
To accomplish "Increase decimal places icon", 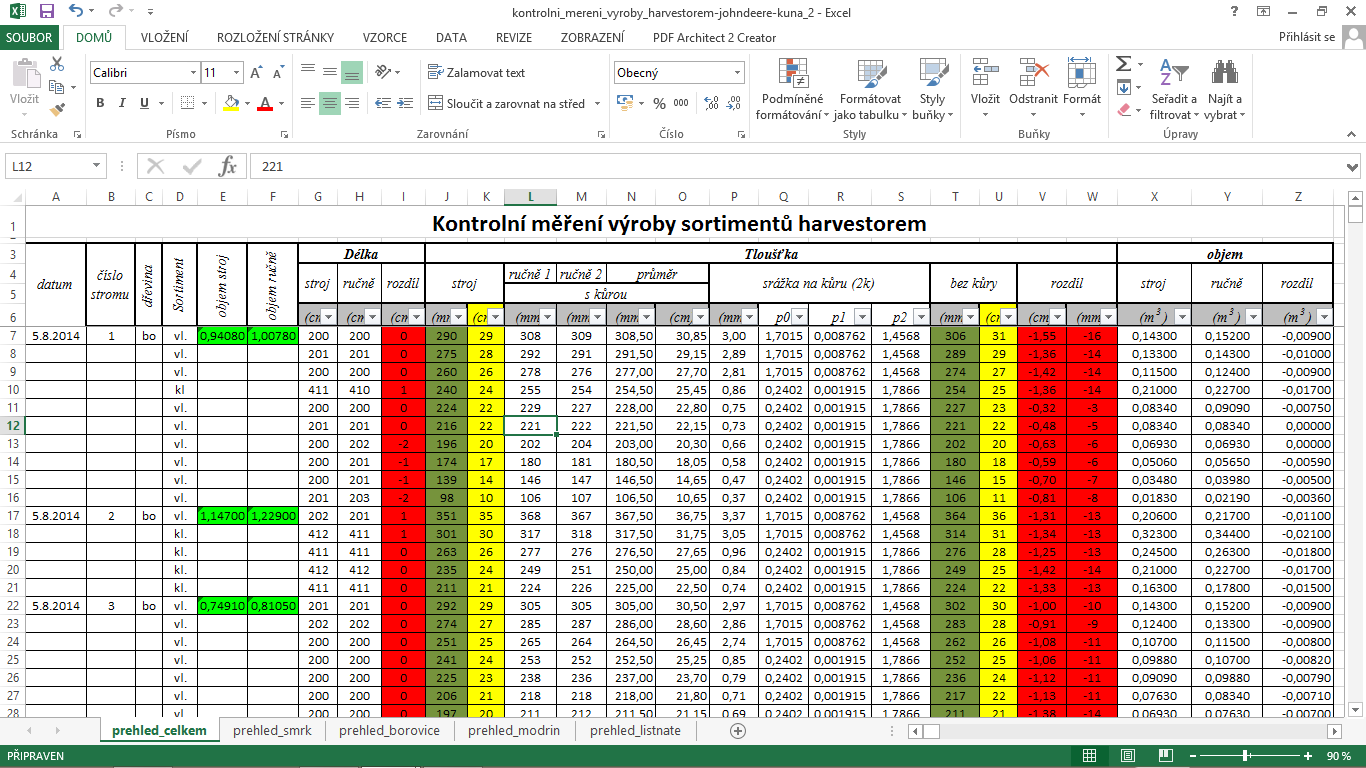I will (712, 103).
